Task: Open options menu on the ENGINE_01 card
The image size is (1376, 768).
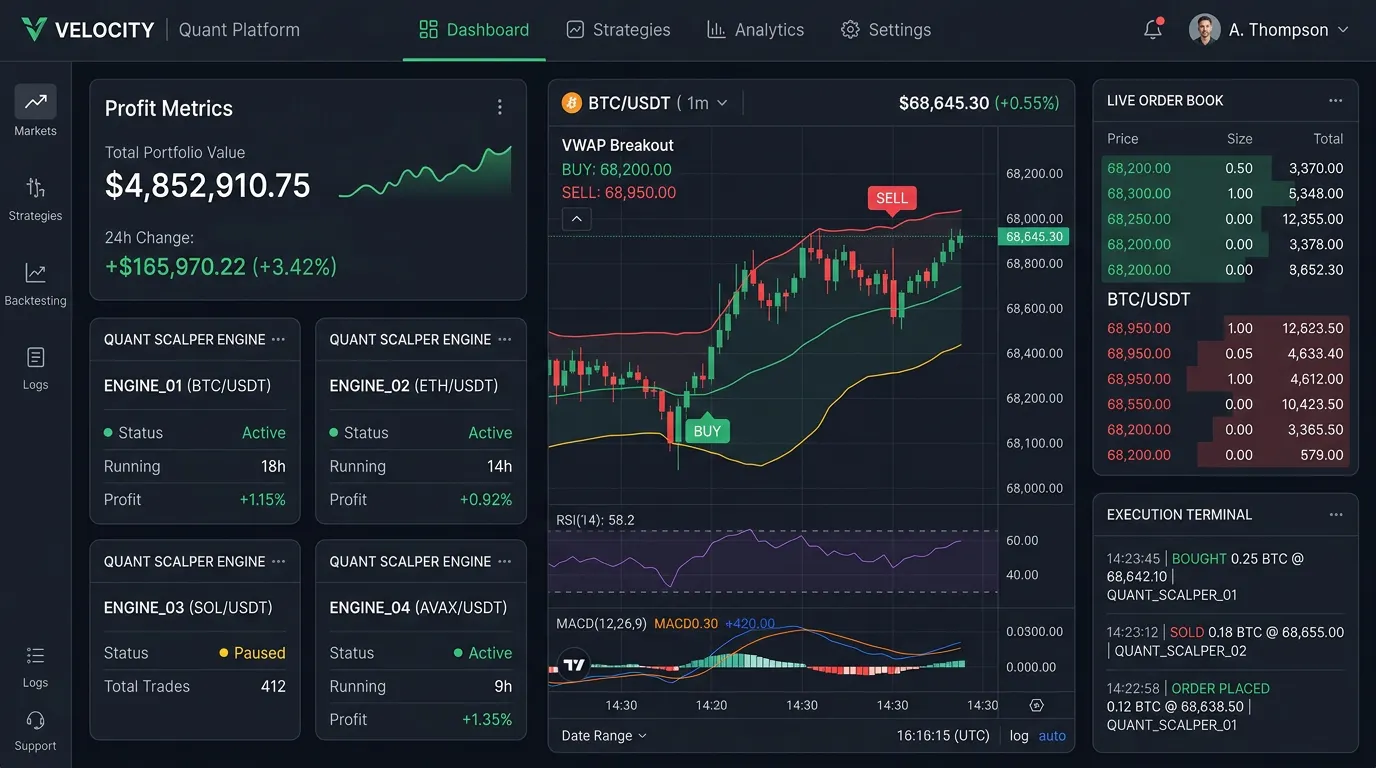Action: (x=279, y=339)
